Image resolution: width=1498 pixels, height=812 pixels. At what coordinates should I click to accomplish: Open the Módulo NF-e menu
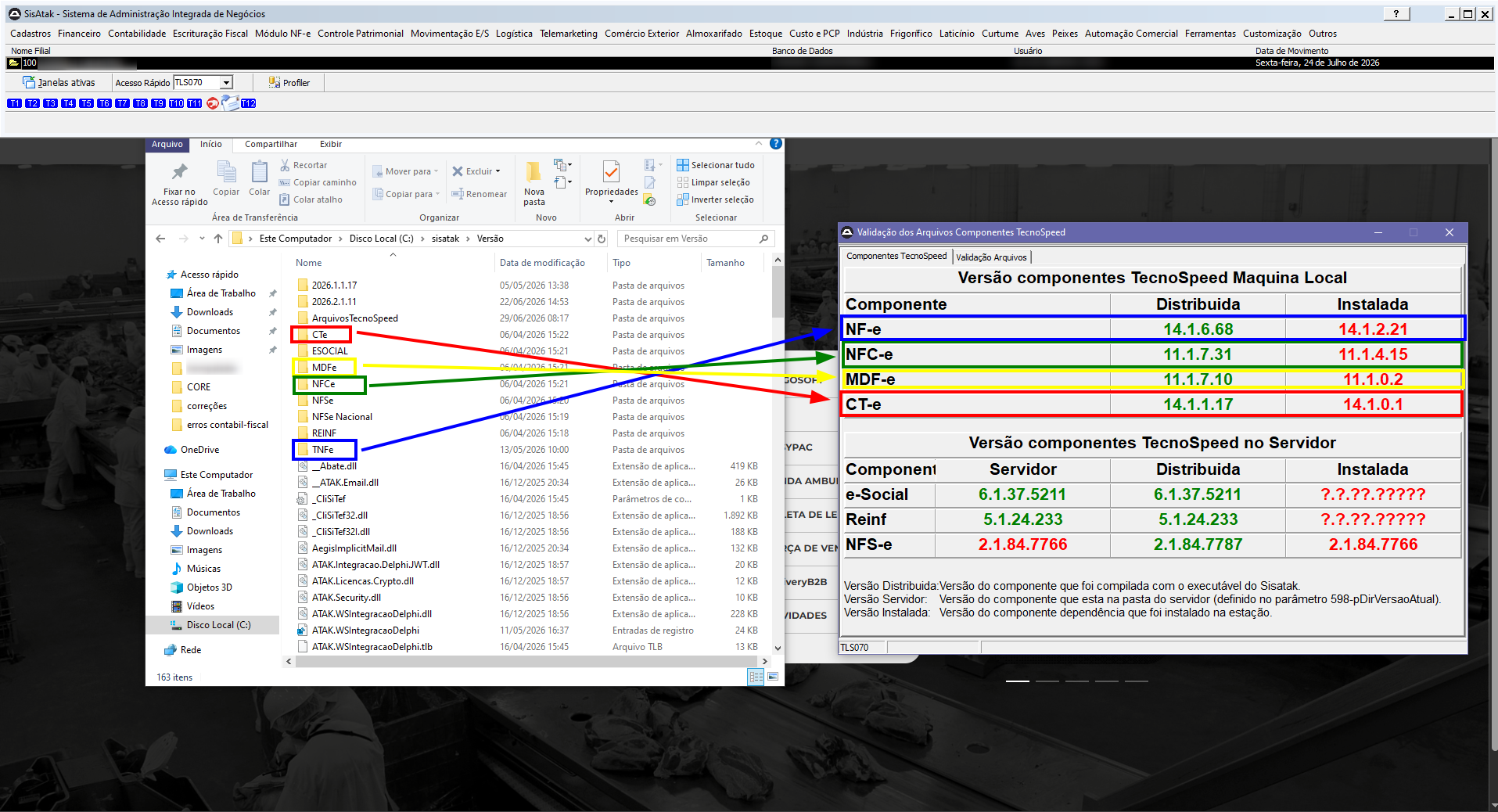coord(282,34)
